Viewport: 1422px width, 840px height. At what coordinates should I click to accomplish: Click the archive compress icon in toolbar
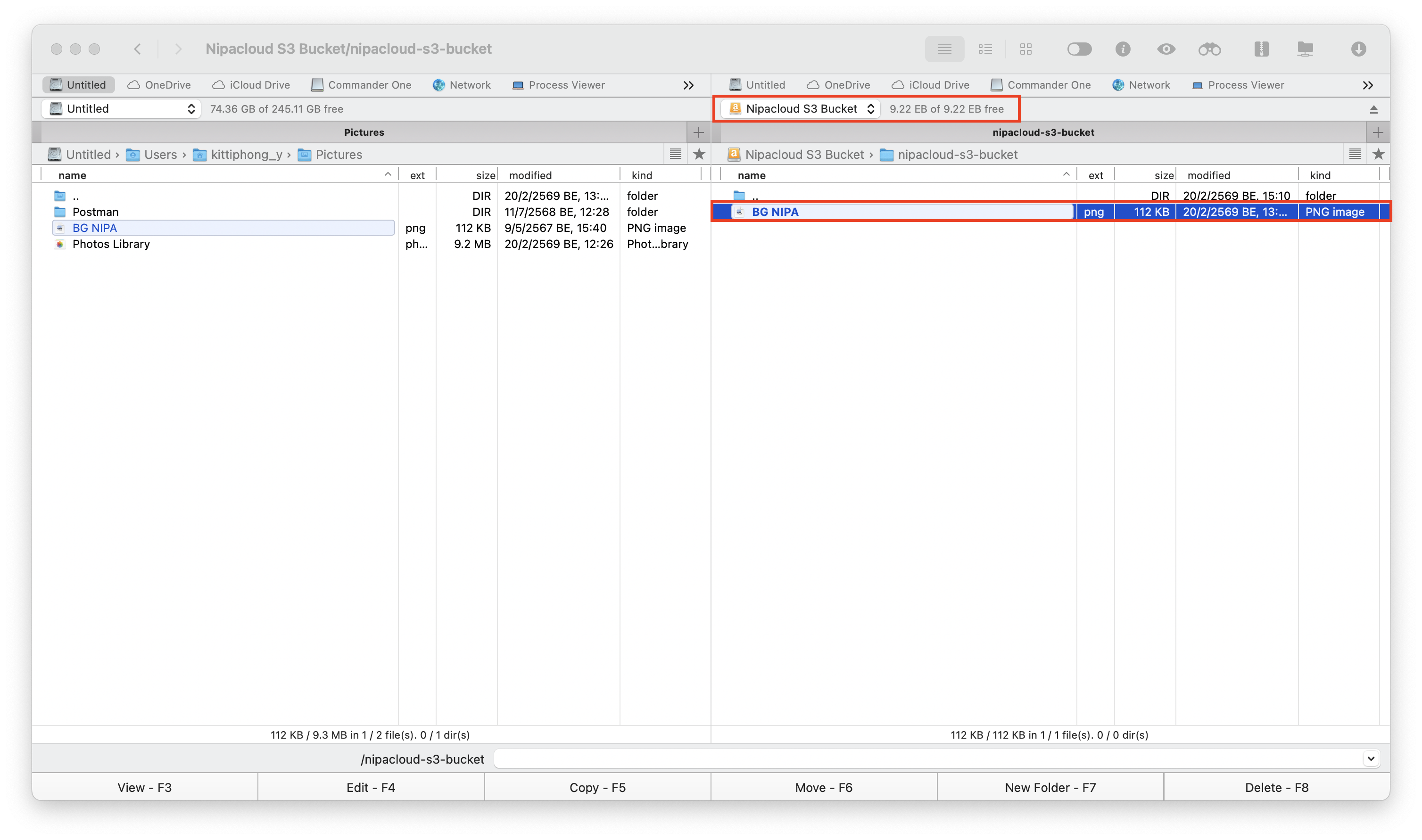click(1261, 49)
